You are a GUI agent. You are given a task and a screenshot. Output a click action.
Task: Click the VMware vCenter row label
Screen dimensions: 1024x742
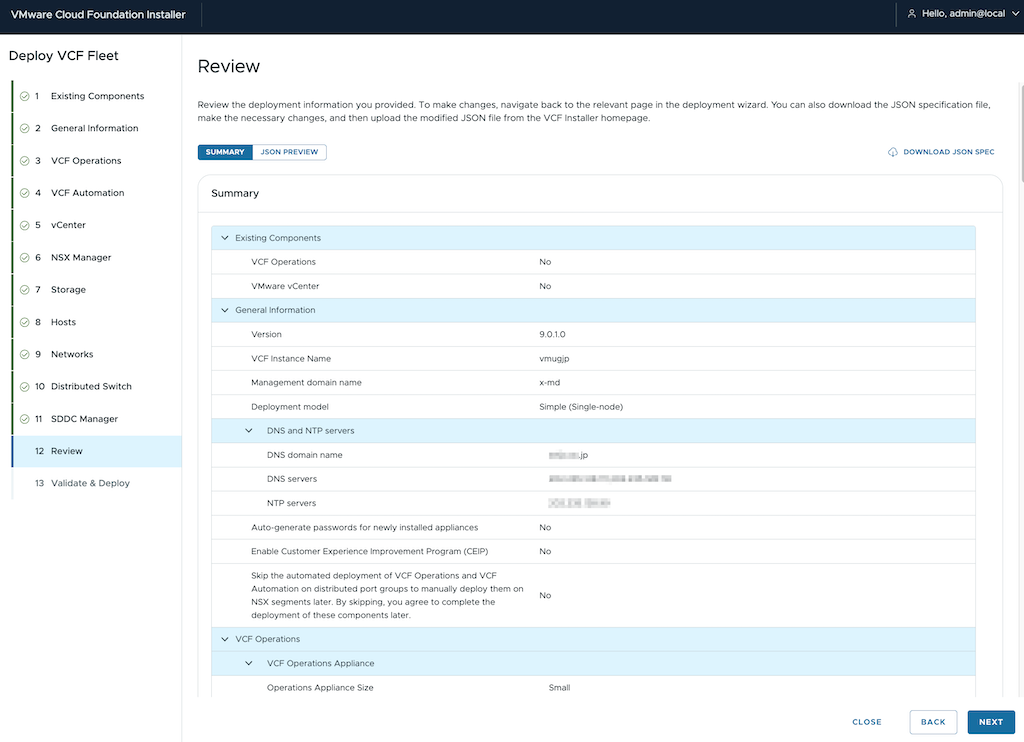(285, 286)
